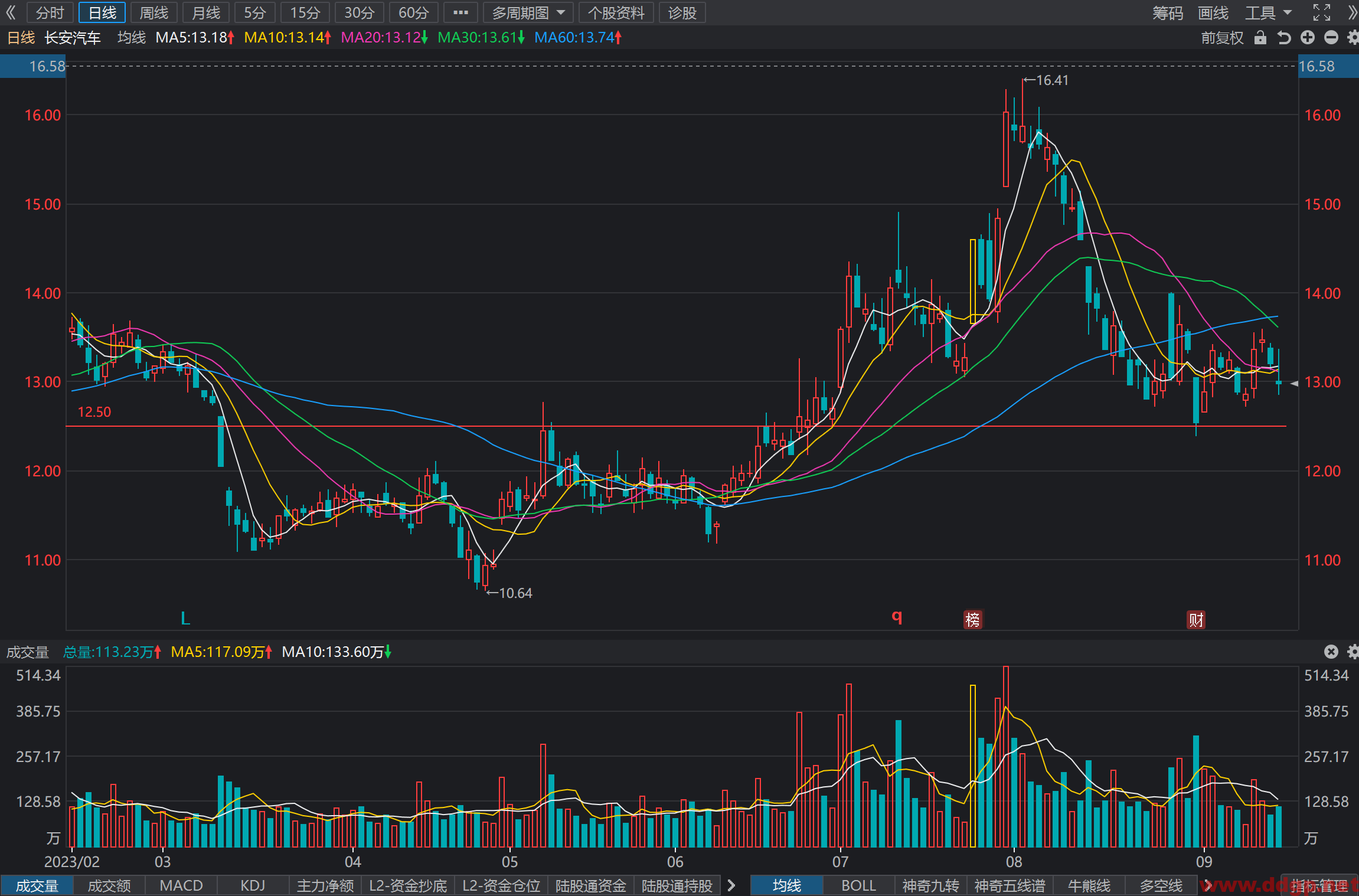Expand the 多周期图 dropdown
The width and height of the screenshot is (1359, 896).
coord(528,12)
